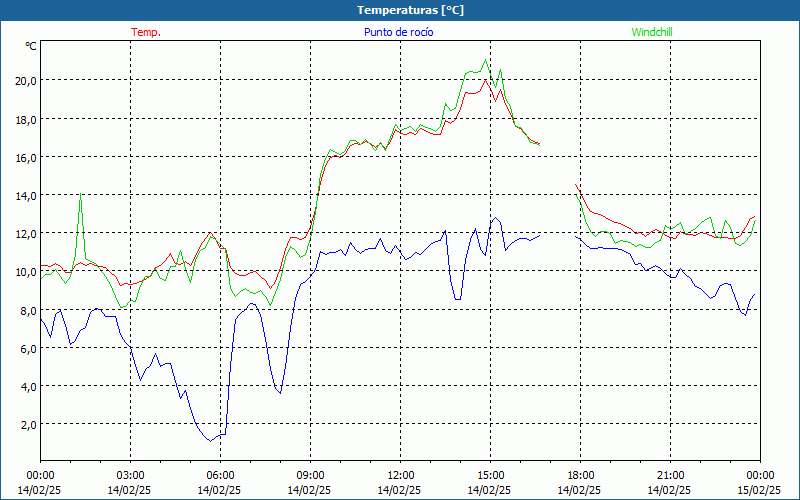800x500 pixels.
Task: Select the 18:00 time axis marker
Action: point(580,475)
